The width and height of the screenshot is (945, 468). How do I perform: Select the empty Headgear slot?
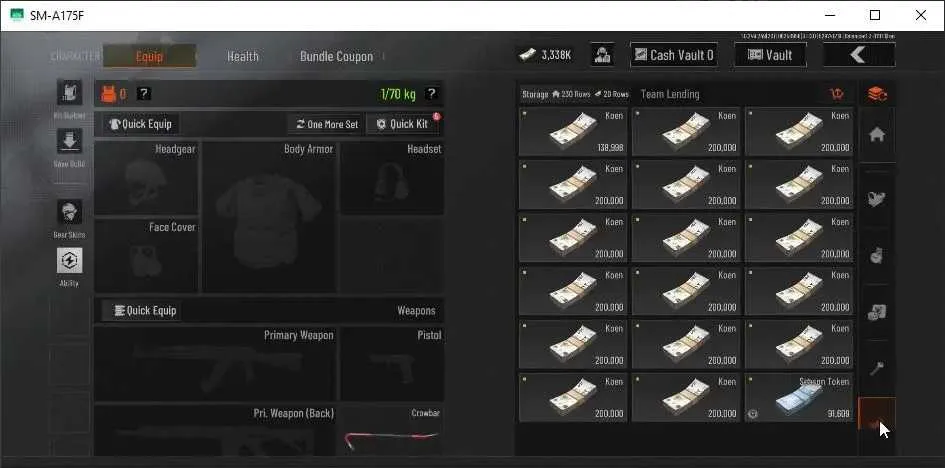click(x=146, y=178)
